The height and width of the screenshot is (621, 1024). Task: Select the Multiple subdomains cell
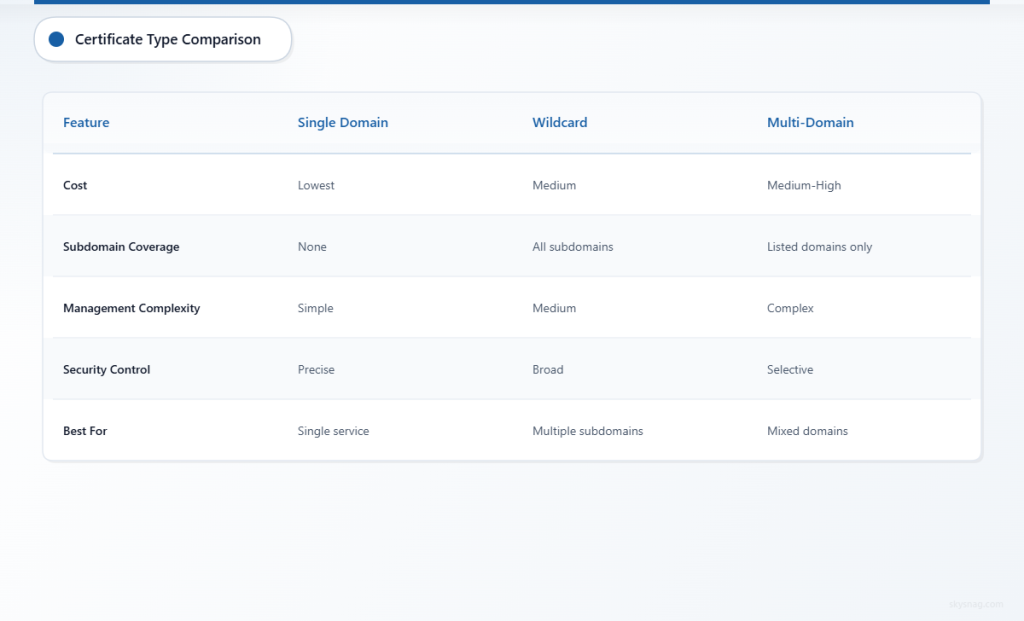click(x=588, y=431)
